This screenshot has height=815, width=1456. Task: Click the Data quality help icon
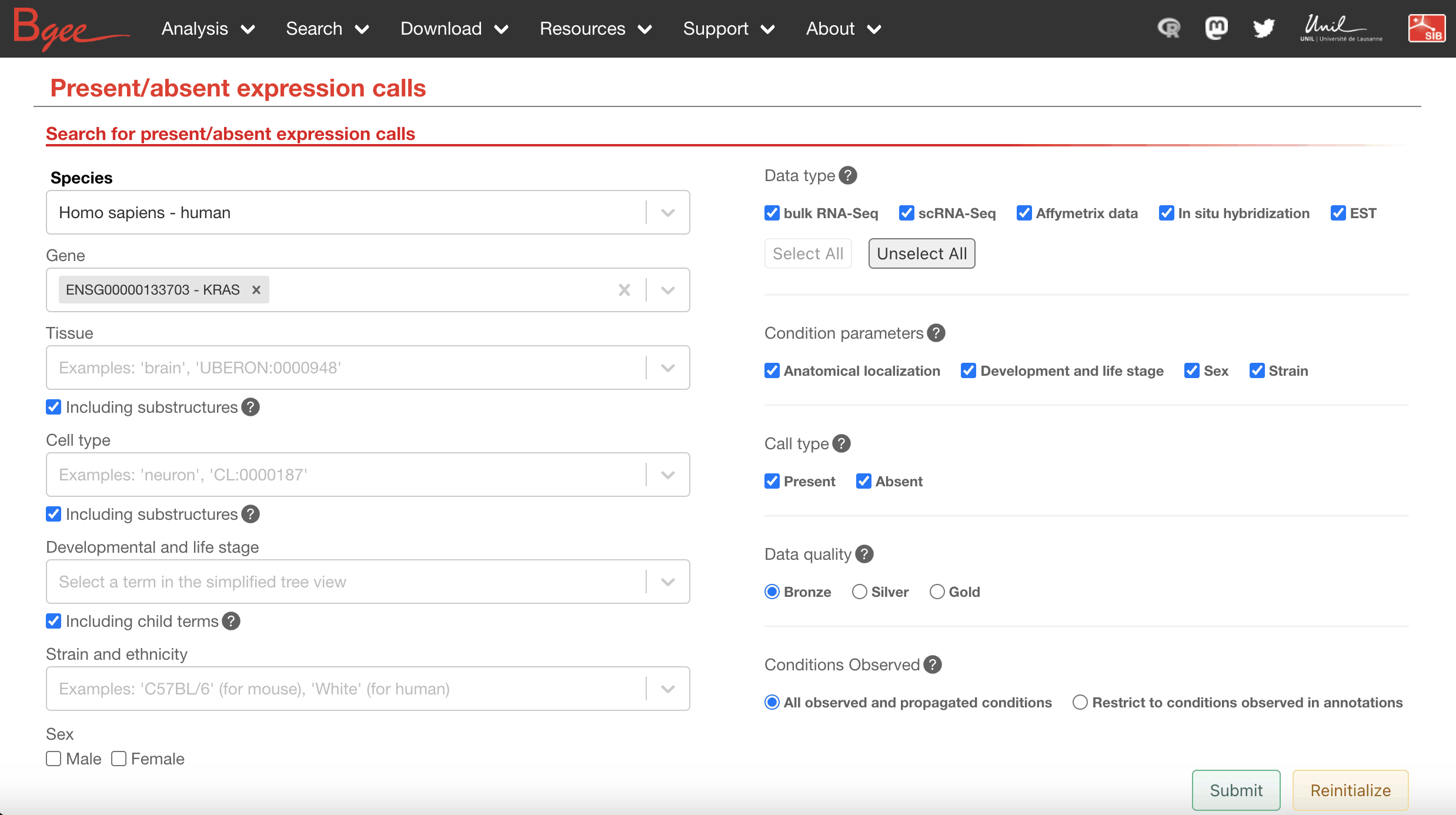click(864, 554)
